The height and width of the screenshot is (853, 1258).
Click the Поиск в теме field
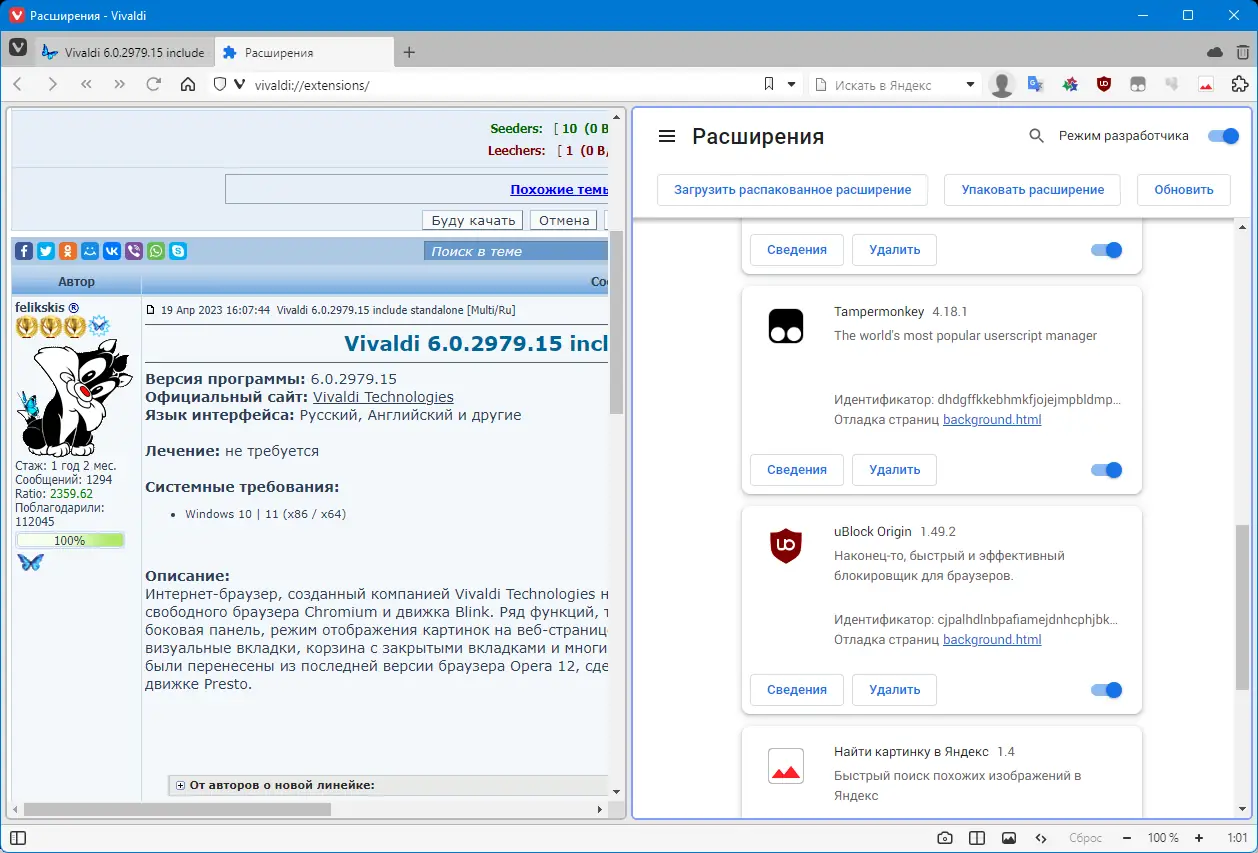tap(516, 251)
